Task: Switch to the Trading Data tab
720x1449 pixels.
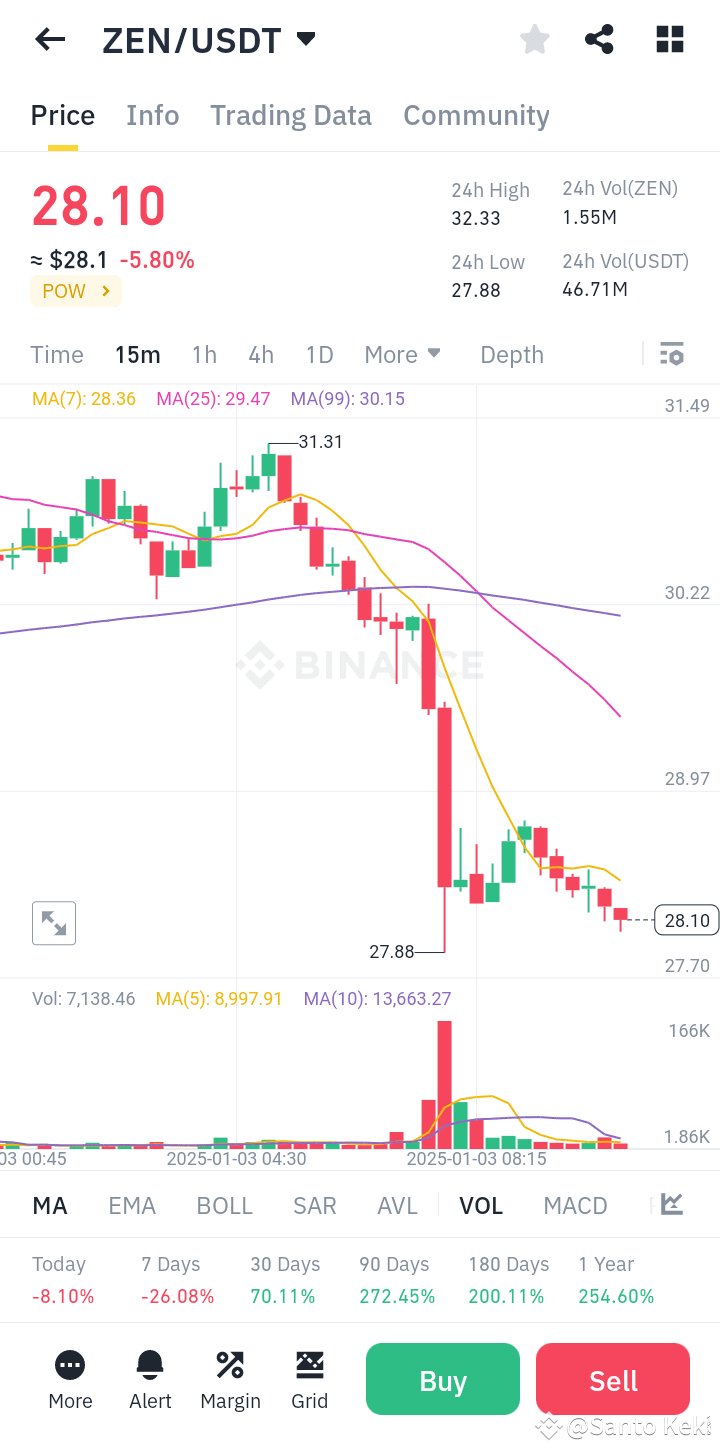Action: (x=290, y=116)
